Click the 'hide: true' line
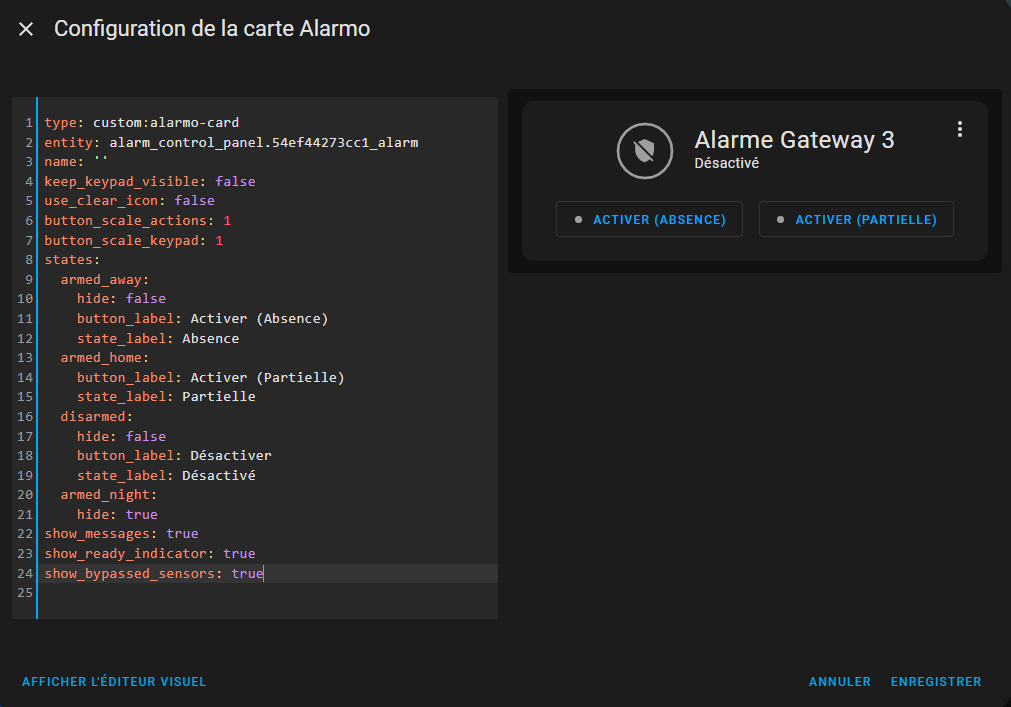The image size is (1011, 707). pos(117,514)
